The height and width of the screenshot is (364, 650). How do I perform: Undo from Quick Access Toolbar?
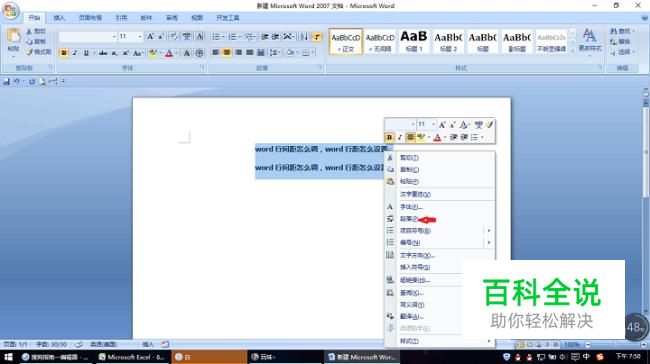tap(17, 82)
